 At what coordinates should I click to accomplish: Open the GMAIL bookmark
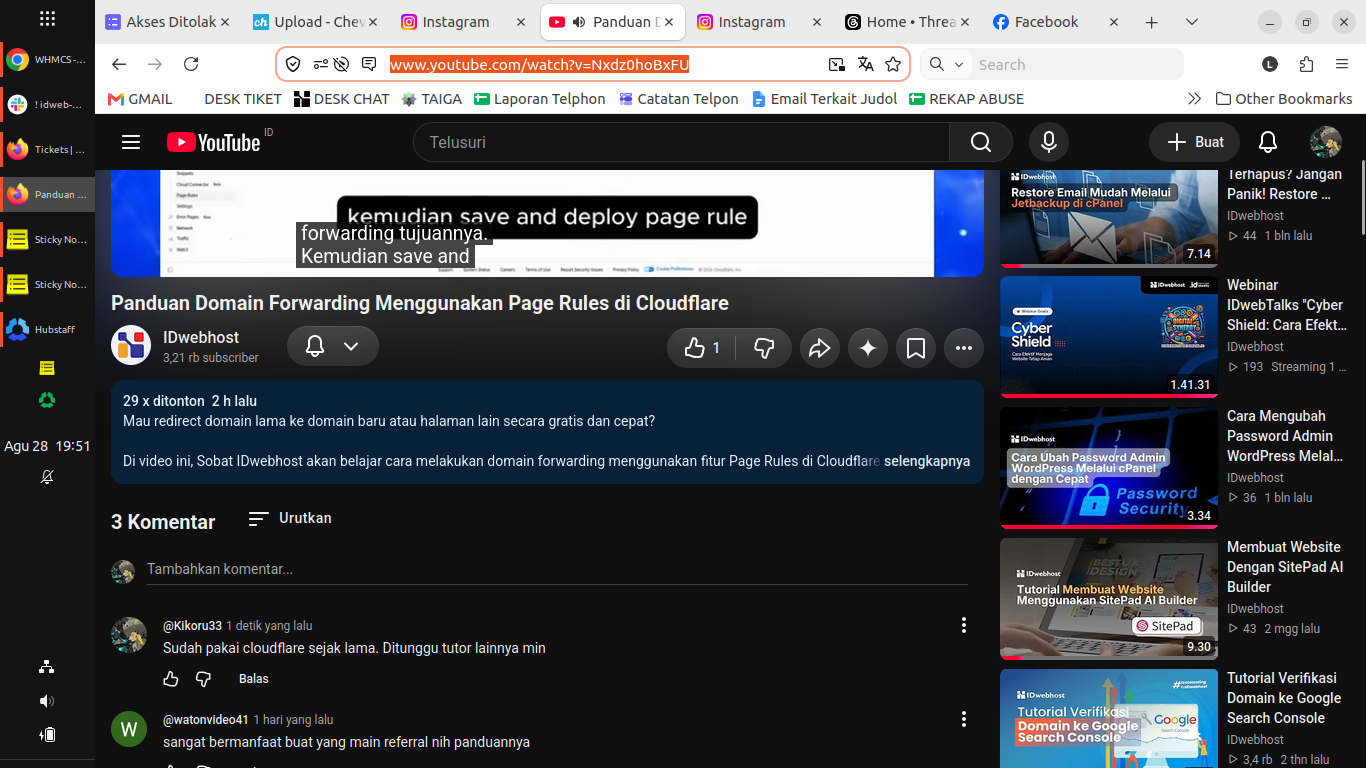(140, 99)
